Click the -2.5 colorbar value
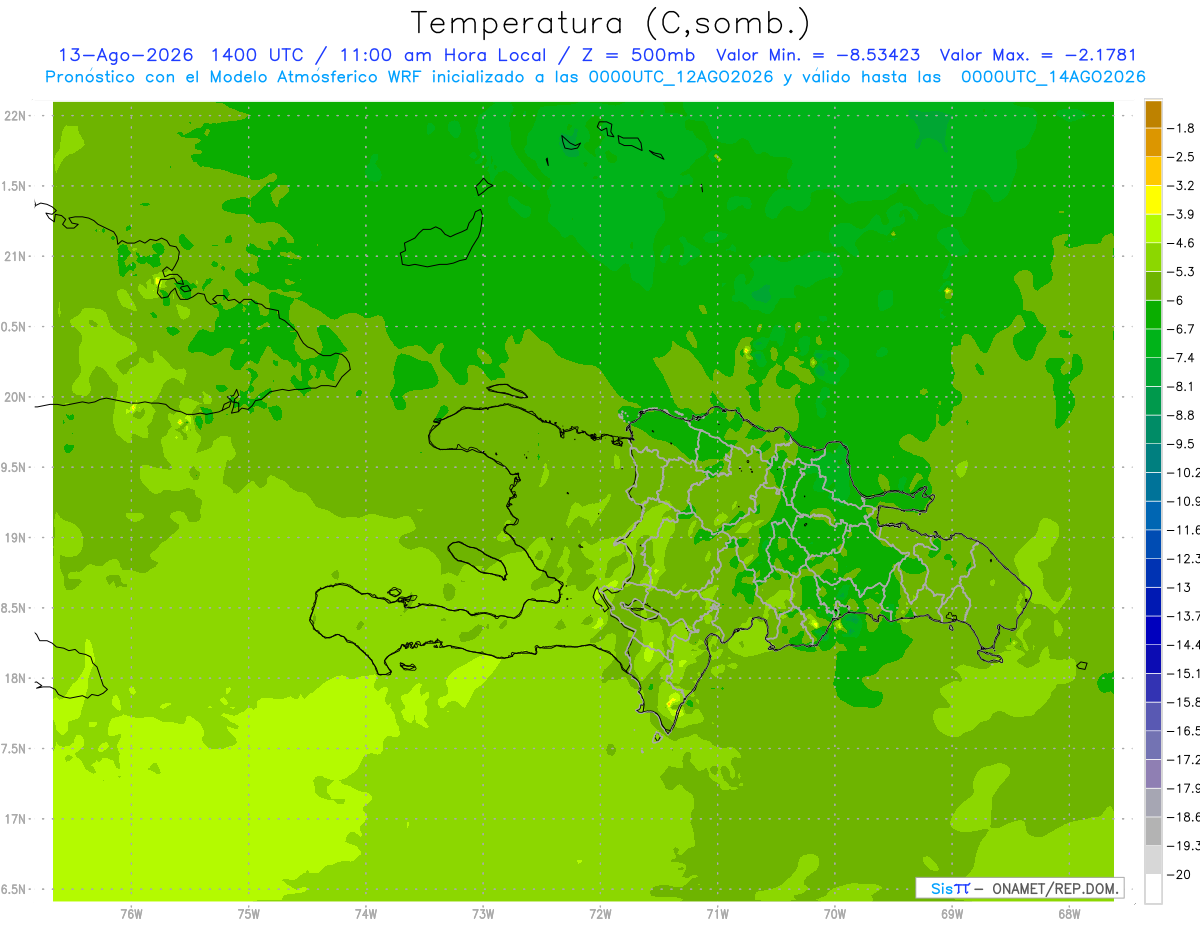Image resolution: width=1200 pixels, height=927 pixels. (1181, 157)
